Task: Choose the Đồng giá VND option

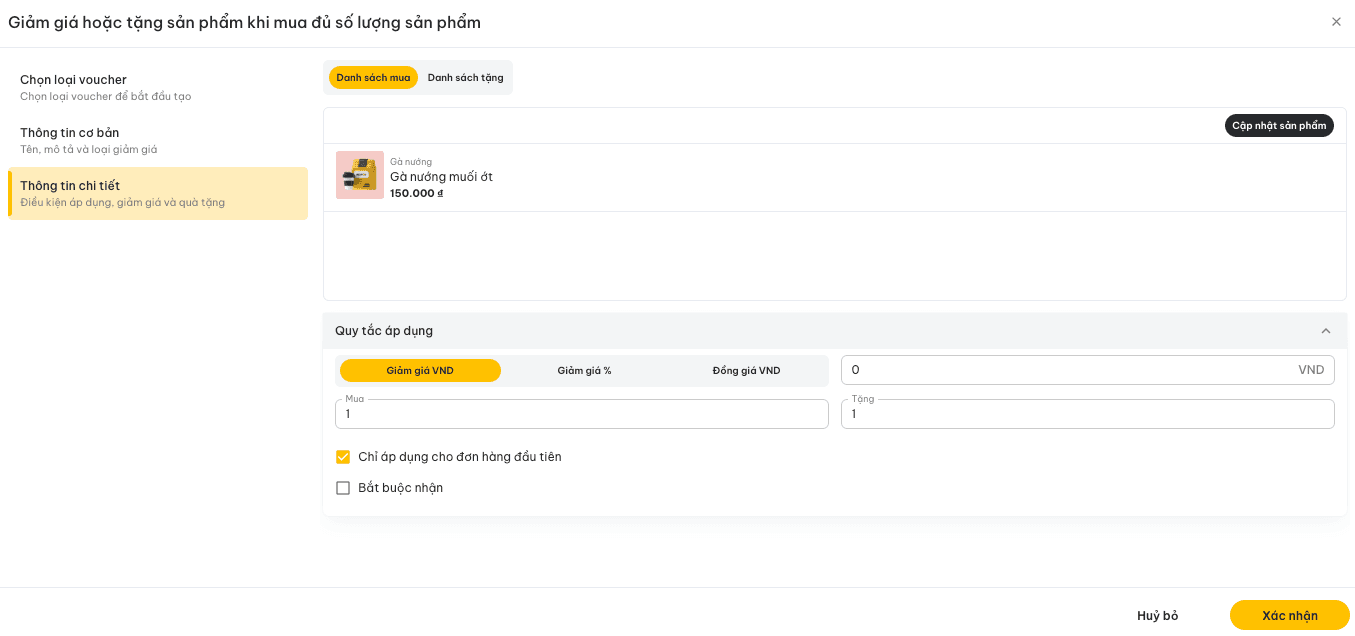Action: [x=746, y=371]
